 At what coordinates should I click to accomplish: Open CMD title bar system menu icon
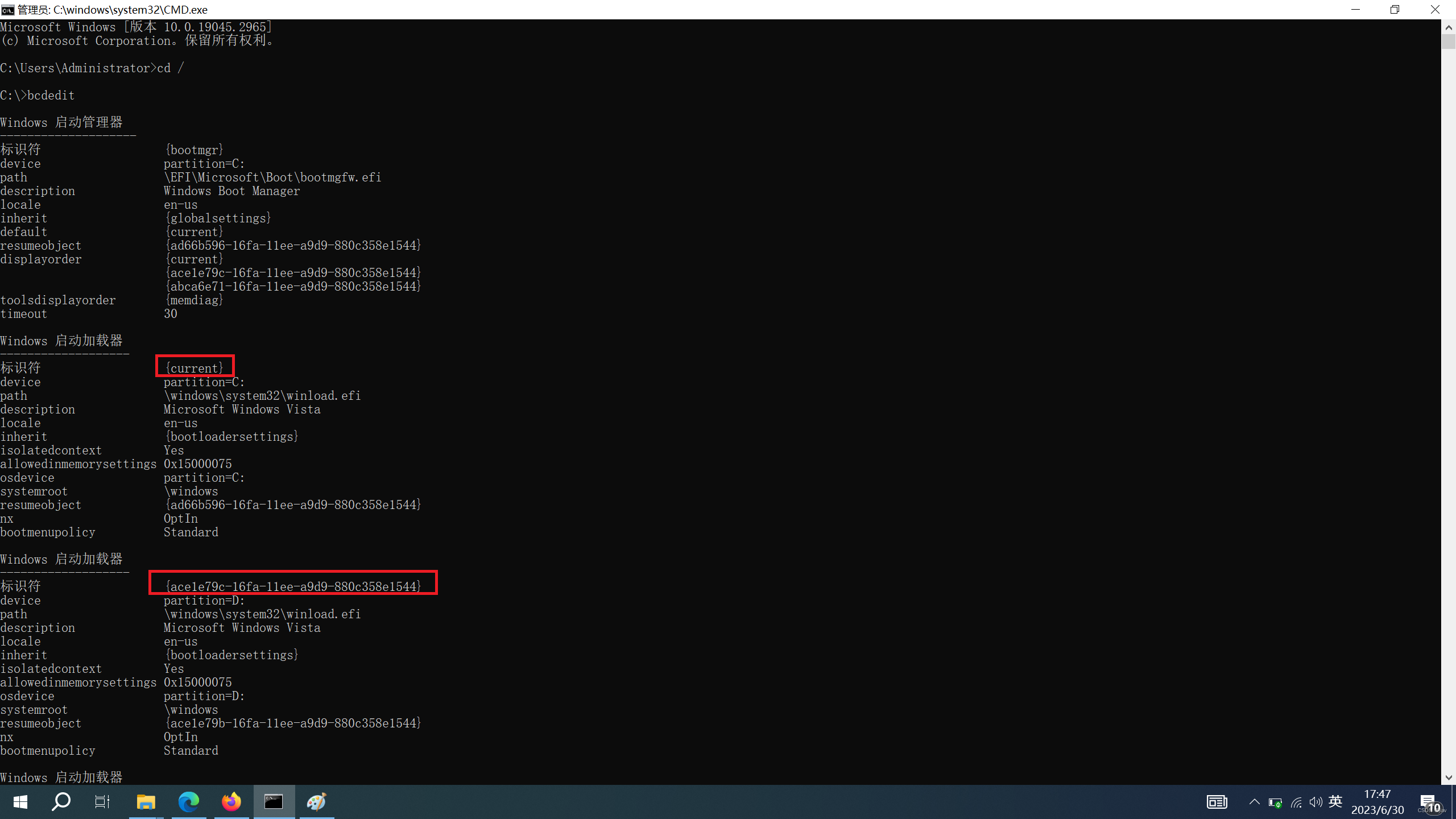click(x=8, y=10)
